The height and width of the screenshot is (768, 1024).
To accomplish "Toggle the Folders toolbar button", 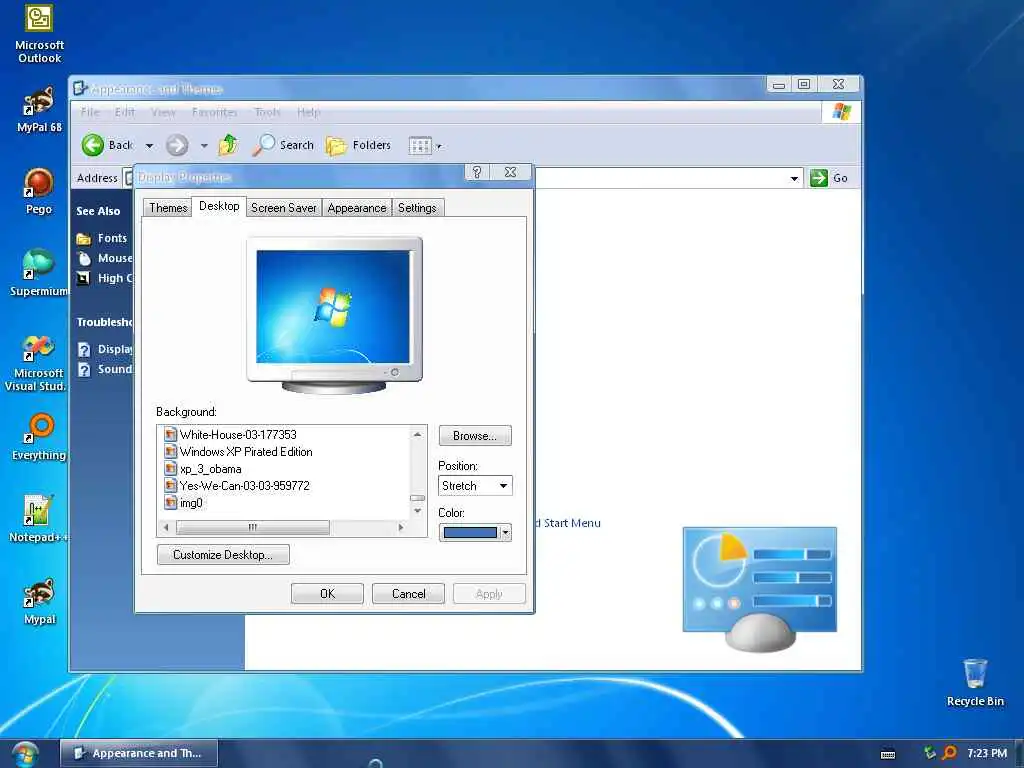I will click(x=359, y=145).
